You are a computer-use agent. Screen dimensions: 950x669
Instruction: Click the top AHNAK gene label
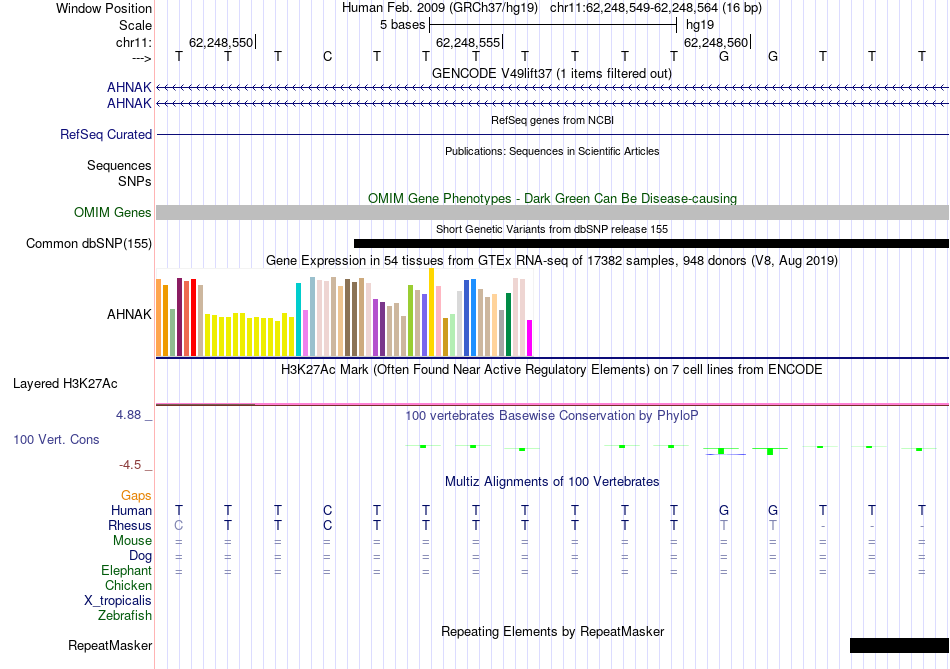(x=129, y=88)
